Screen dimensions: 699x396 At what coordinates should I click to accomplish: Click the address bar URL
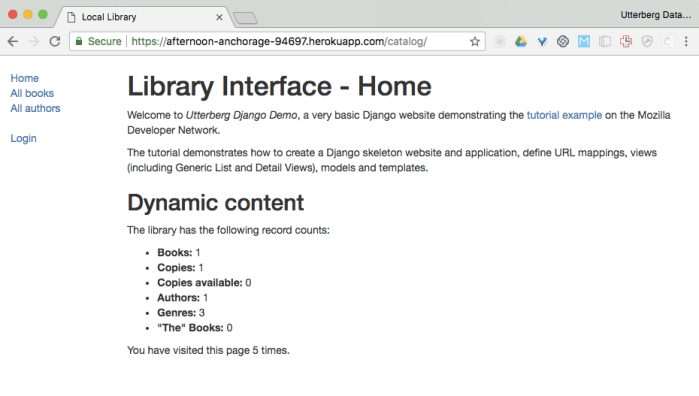[279, 41]
